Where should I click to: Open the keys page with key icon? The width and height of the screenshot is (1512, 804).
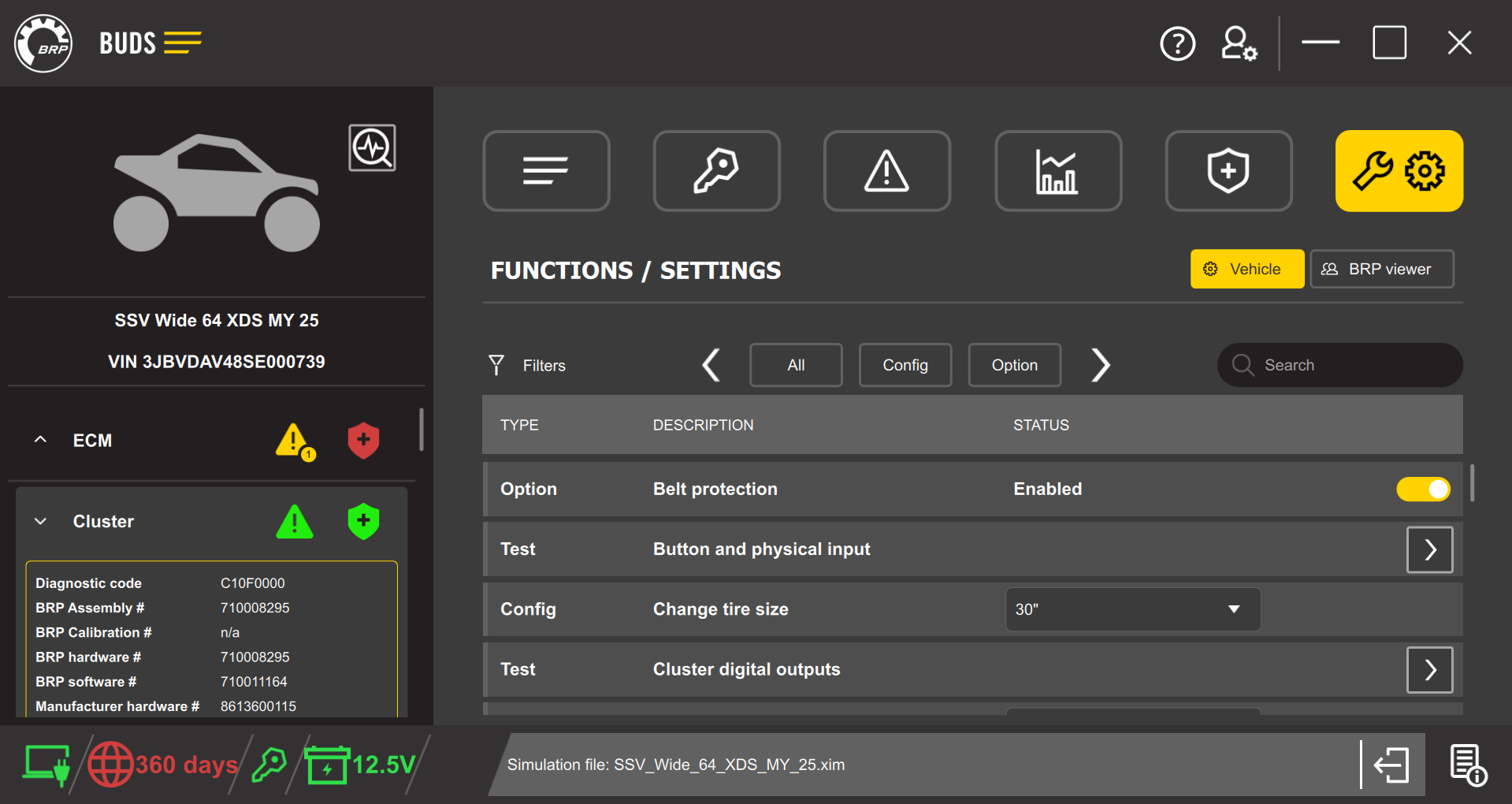(716, 171)
